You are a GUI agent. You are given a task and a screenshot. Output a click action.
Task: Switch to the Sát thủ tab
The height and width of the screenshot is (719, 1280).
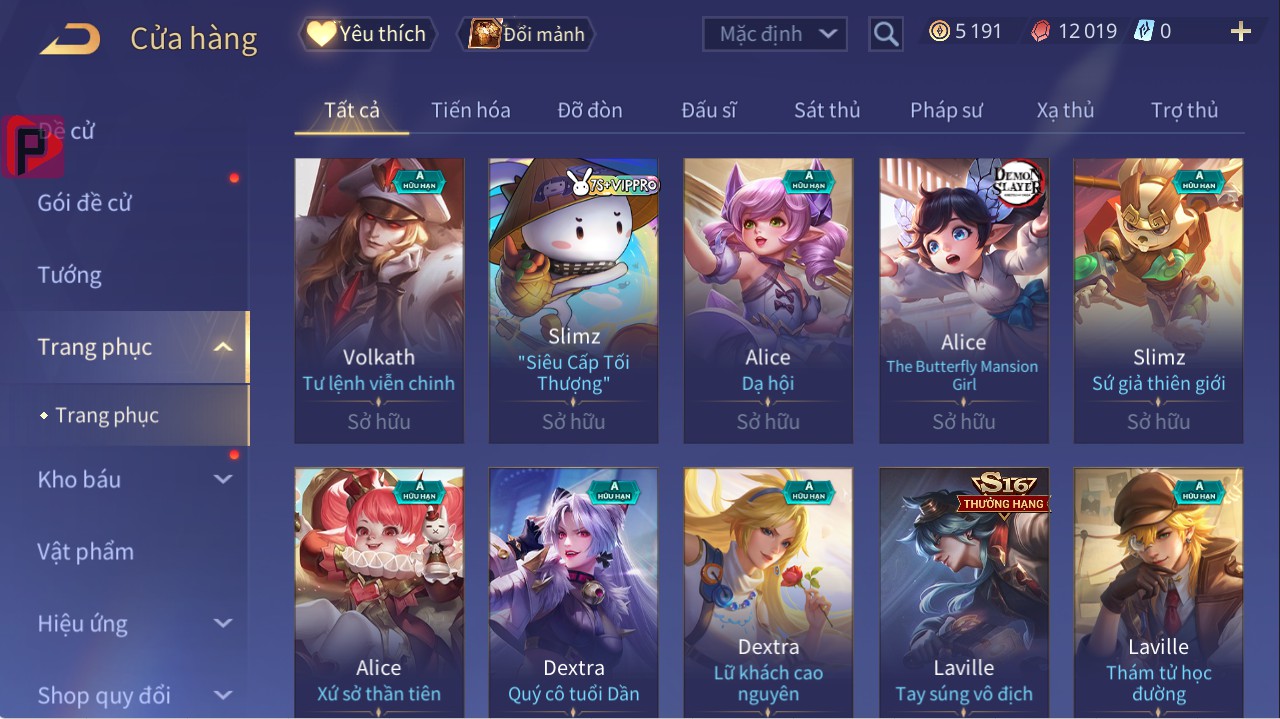pos(827,110)
